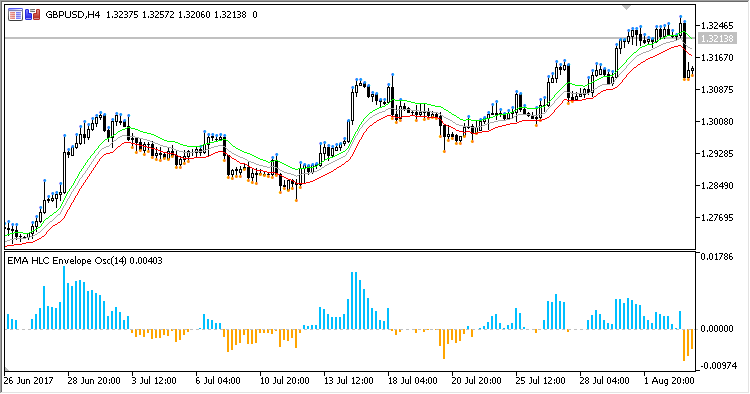The width and height of the screenshot is (750, 394).
Task: Click oscillator scale value -0.00974
Action: pos(717,366)
